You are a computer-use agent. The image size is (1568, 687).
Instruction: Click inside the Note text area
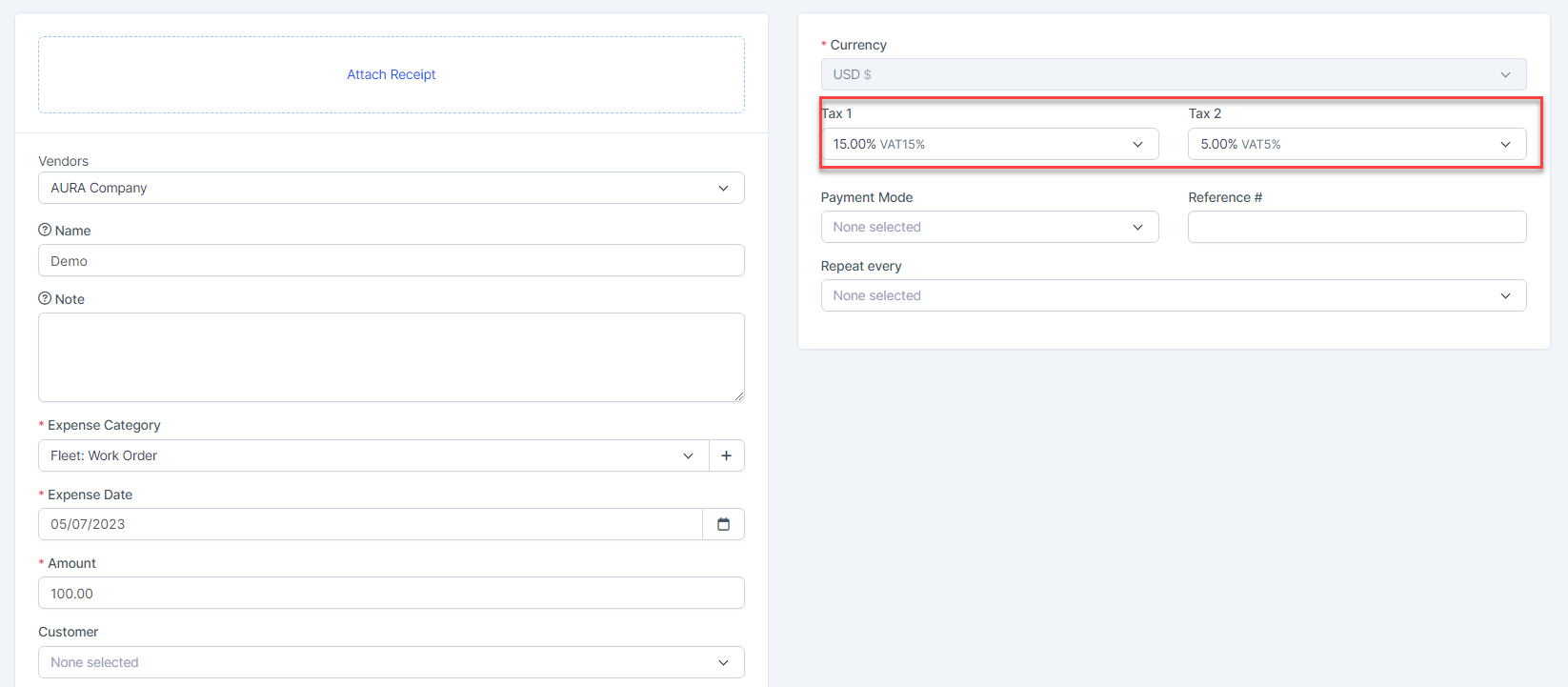click(x=391, y=356)
